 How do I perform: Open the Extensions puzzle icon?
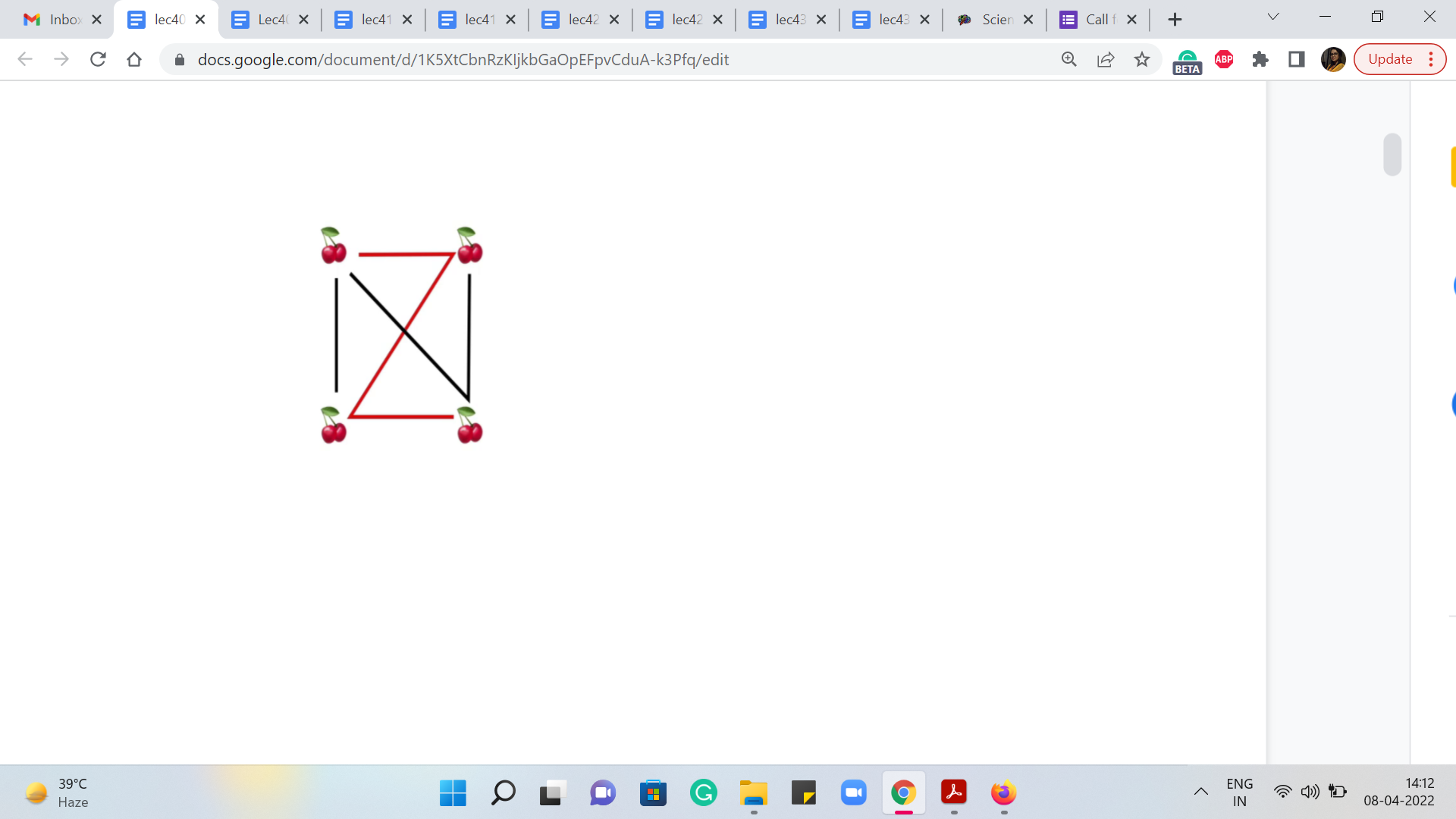point(1260,59)
